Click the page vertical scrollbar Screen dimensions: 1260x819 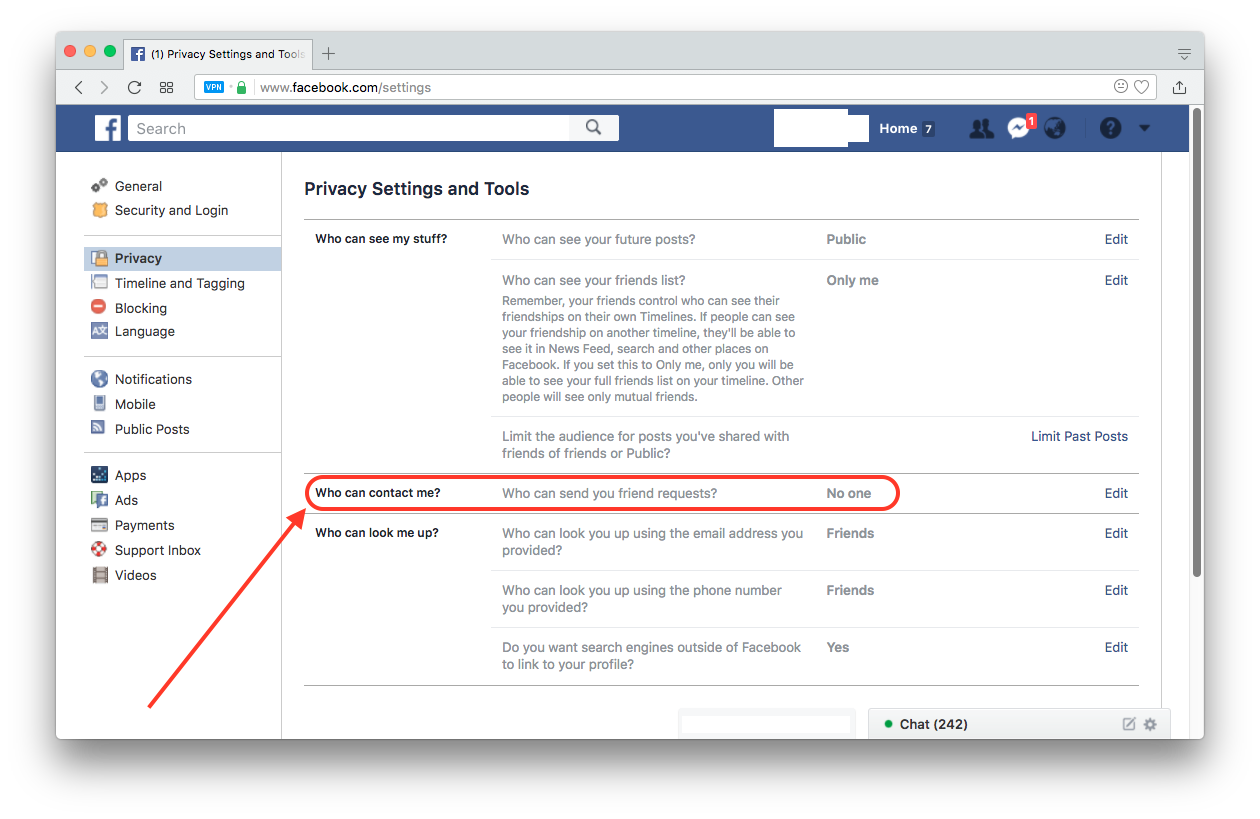pyautogui.click(x=1196, y=344)
